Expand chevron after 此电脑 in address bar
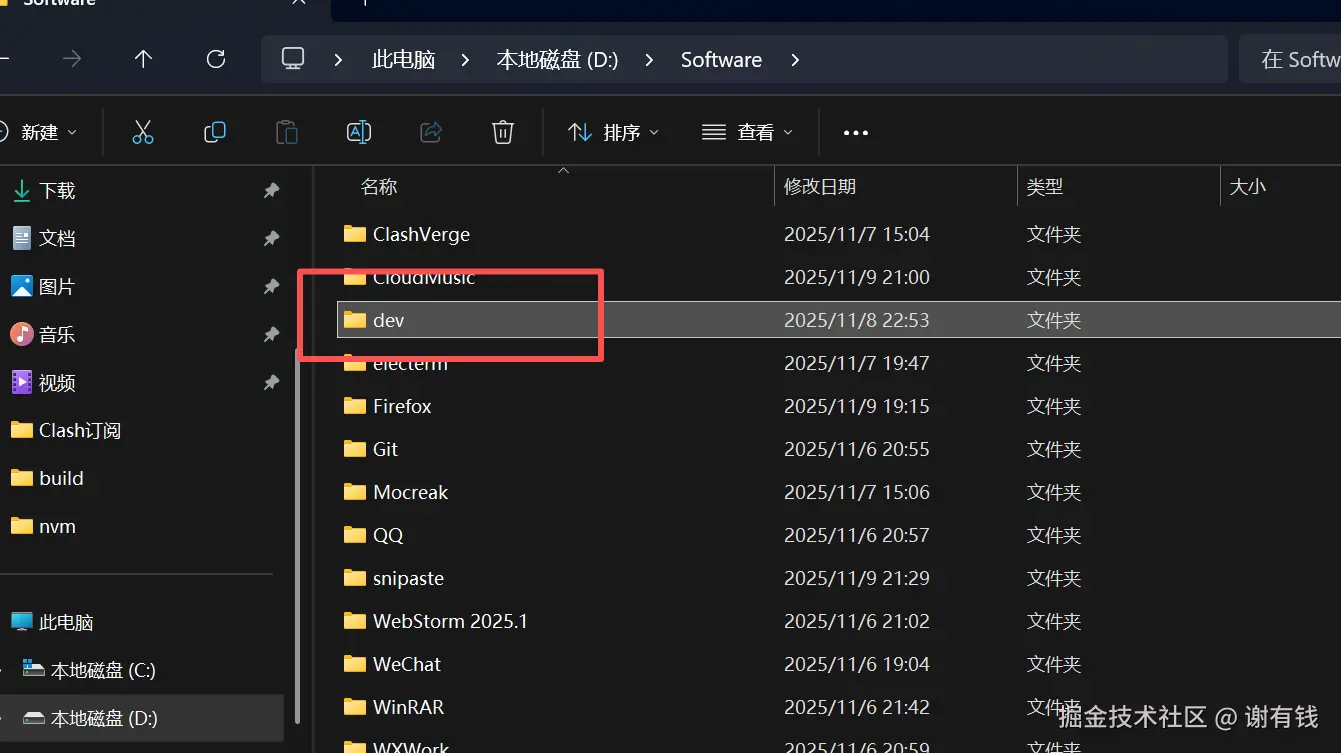This screenshot has height=753, width=1341. (465, 60)
